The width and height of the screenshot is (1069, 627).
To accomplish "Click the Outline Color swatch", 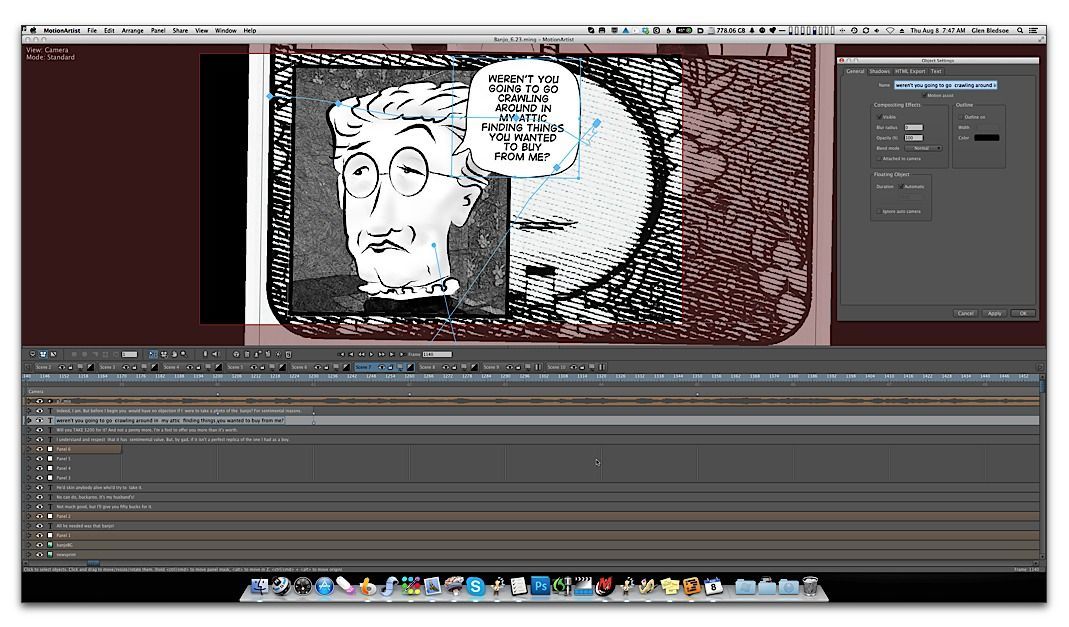I will [987, 137].
